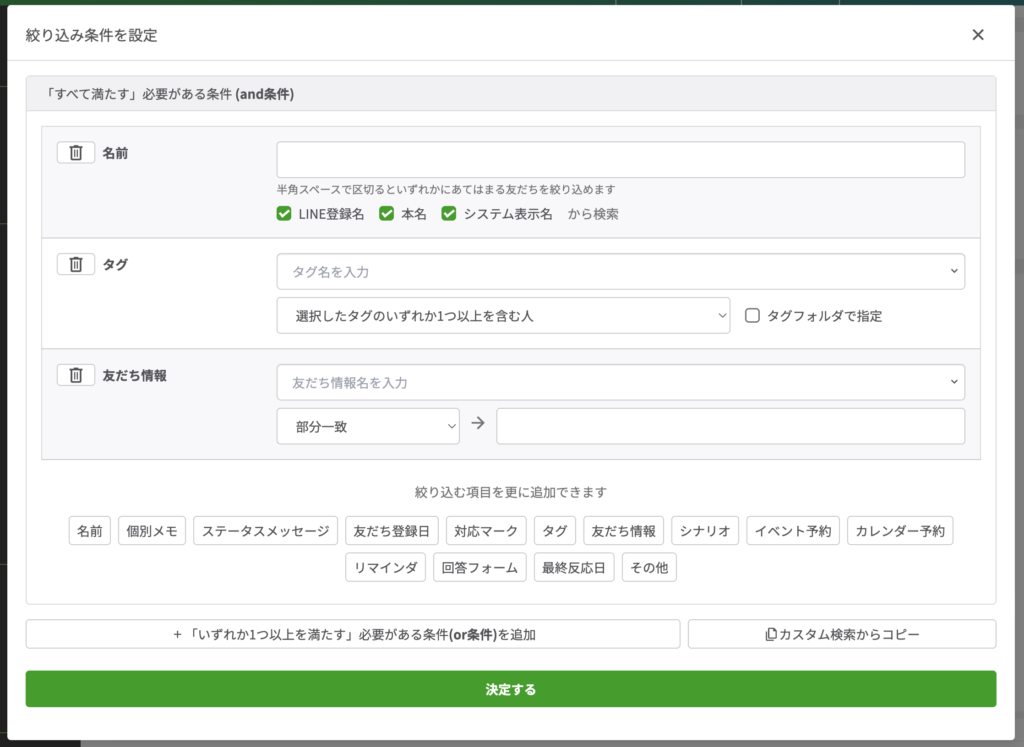Open the タグ名を入力 dropdown
The width and height of the screenshot is (1024, 747).
coord(620,272)
